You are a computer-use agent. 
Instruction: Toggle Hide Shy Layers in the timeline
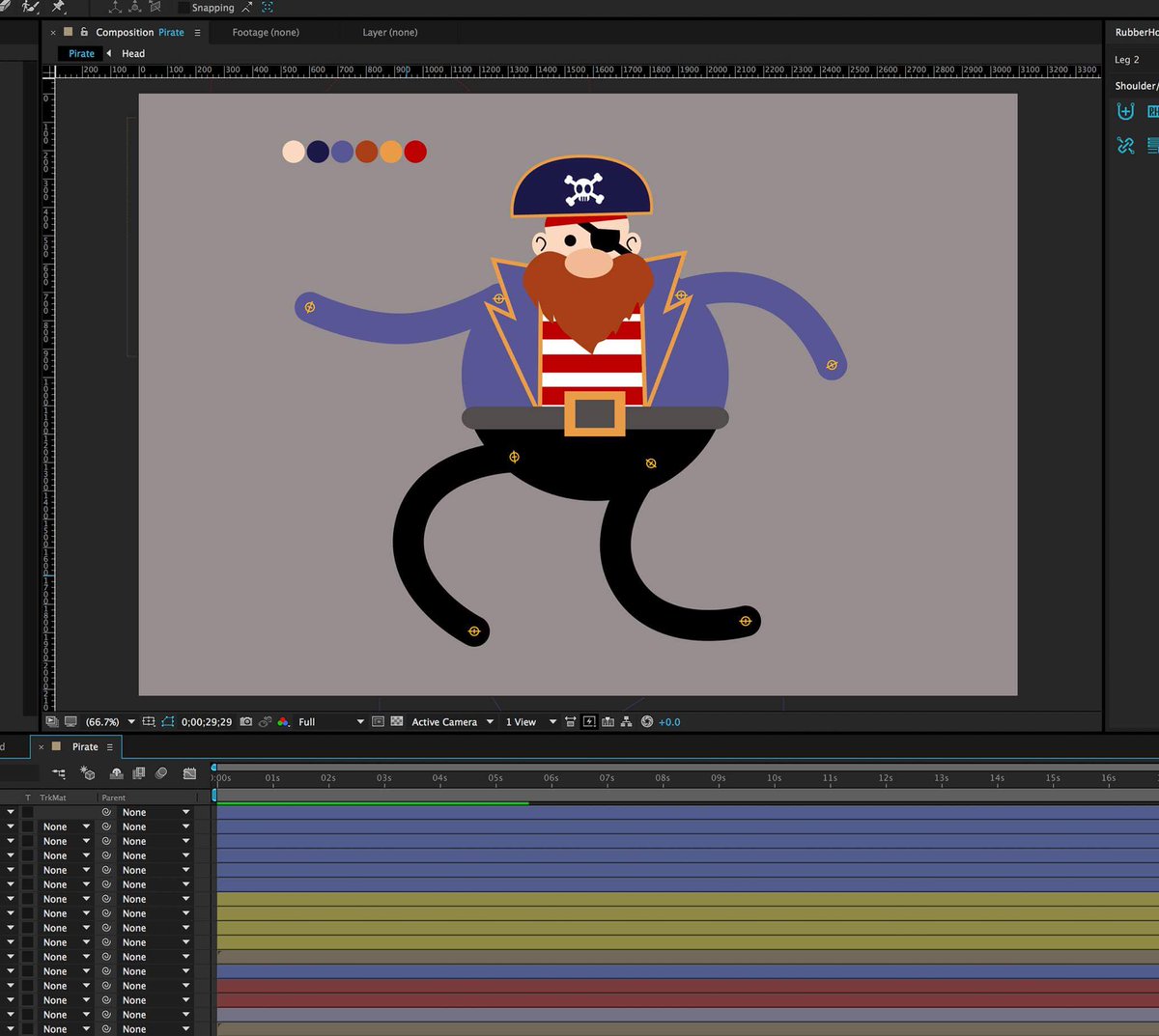[116, 772]
